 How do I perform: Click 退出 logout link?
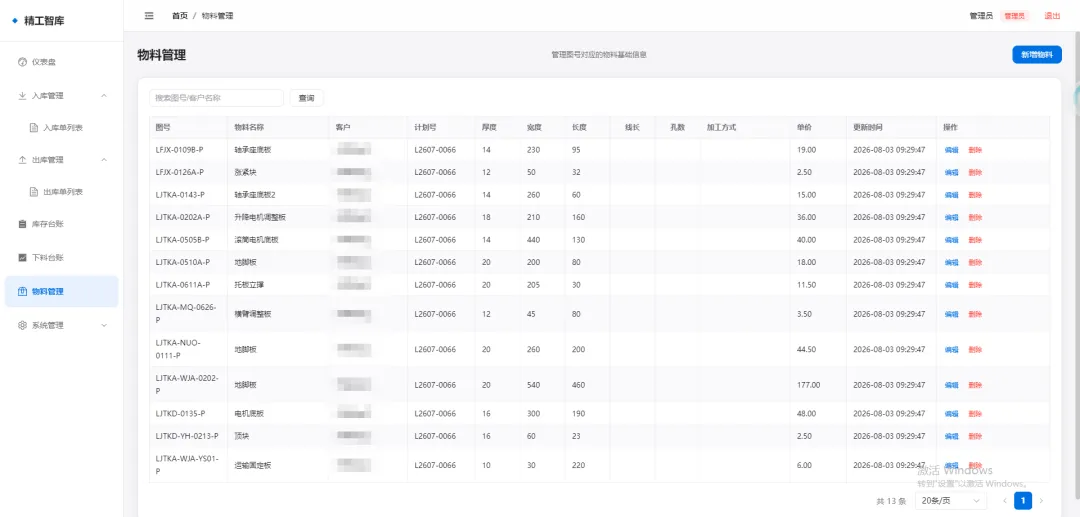1052,16
